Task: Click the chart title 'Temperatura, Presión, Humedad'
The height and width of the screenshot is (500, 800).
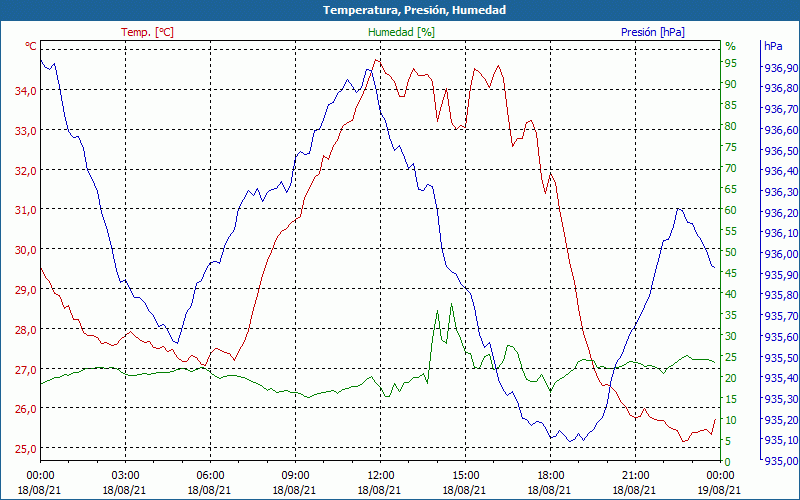Action: (x=414, y=10)
